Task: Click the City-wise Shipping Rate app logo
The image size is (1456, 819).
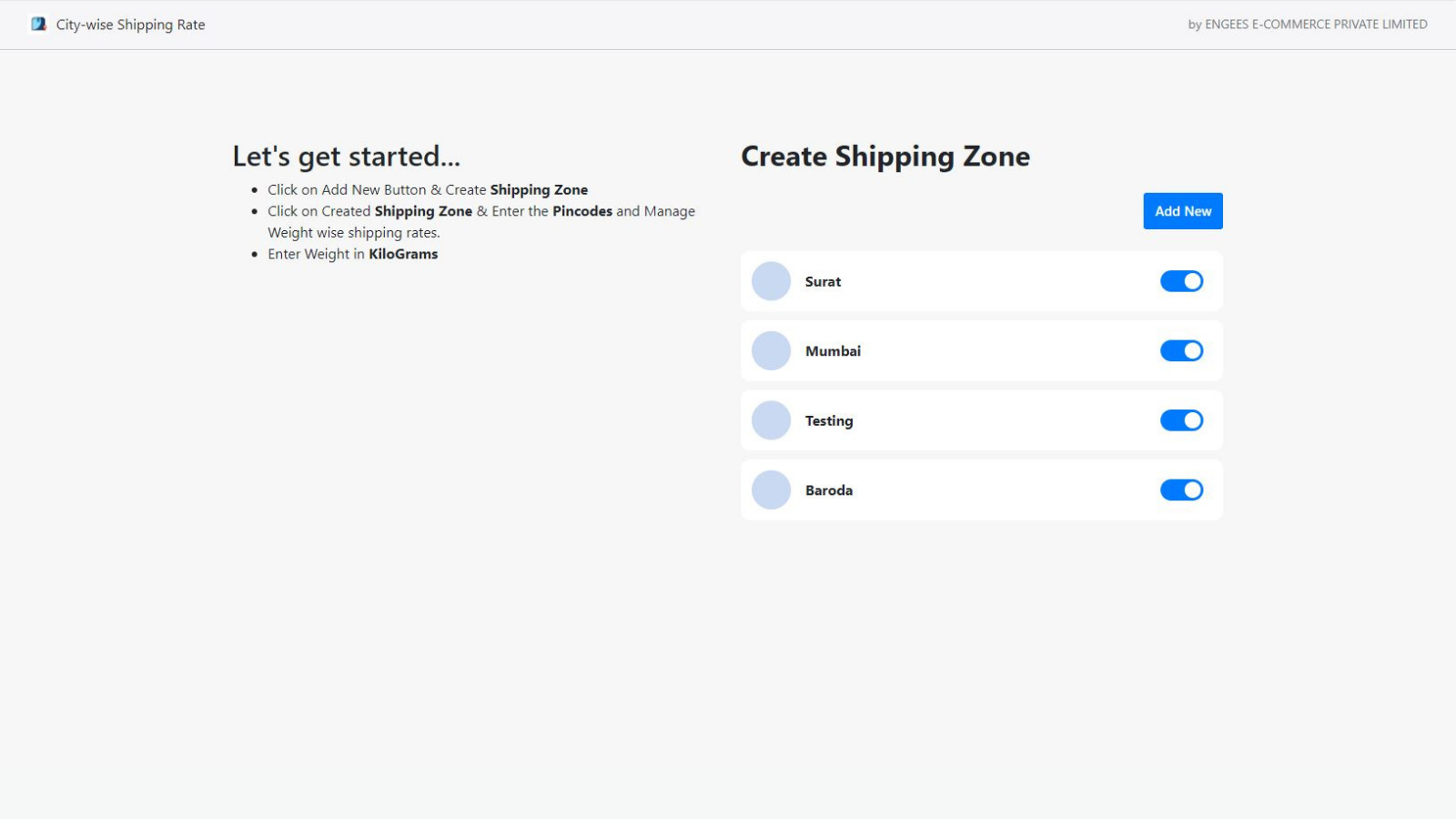Action: [38, 25]
